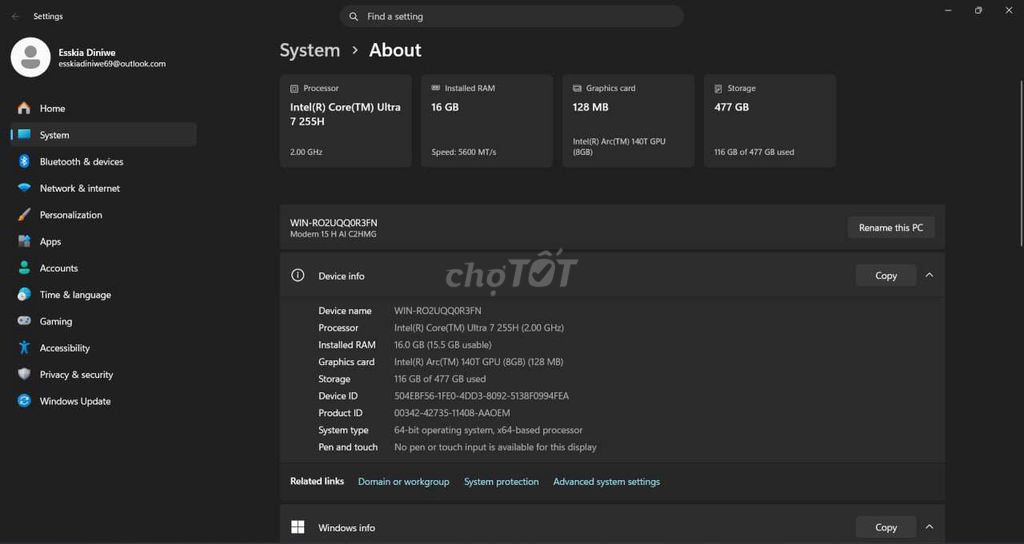This screenshot has height=544, width=1024.
Task: Click the user profile avatar picture
Action: [x=31, y=57]
